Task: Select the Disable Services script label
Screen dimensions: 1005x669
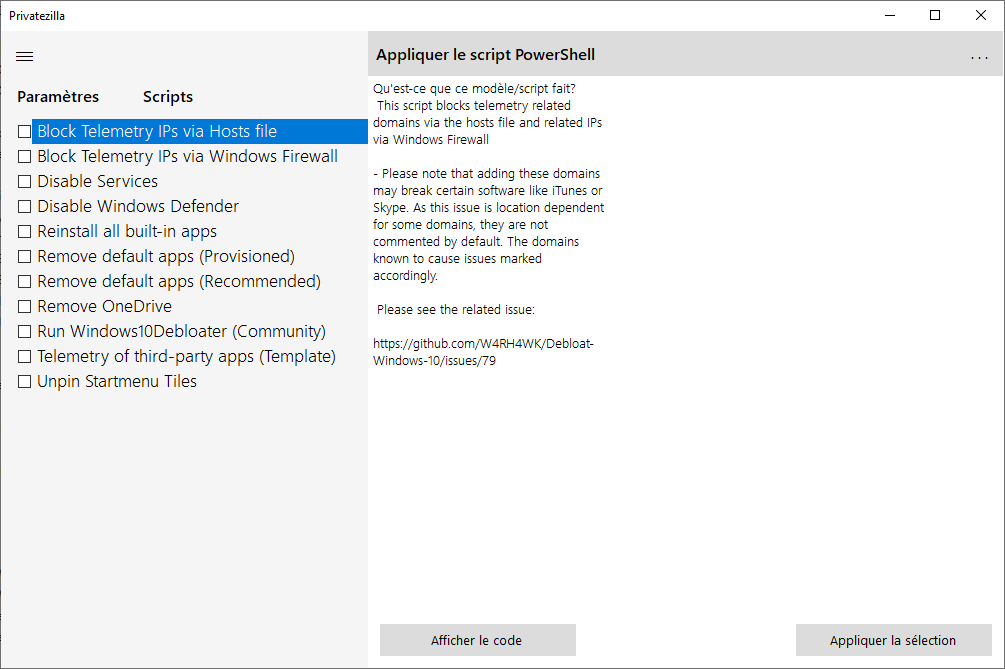Action: click(97, 181)
